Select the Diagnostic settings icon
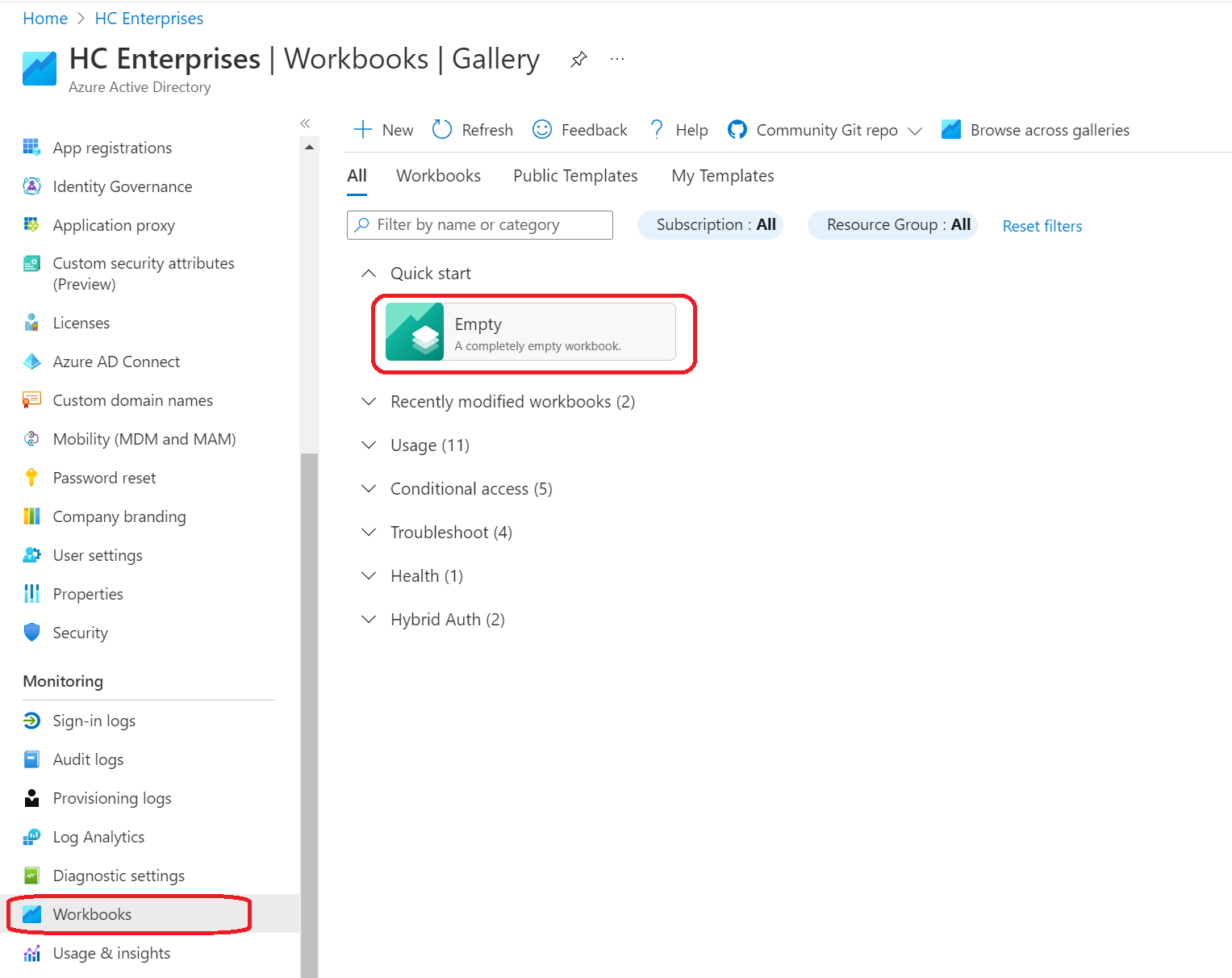This screenshot has height=978, width=1232. pos(31,876)
